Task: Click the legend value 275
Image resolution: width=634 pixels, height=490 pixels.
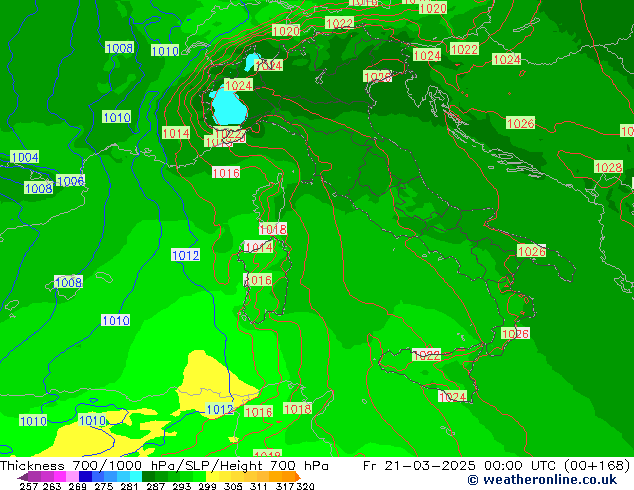Action: point(104,486)
